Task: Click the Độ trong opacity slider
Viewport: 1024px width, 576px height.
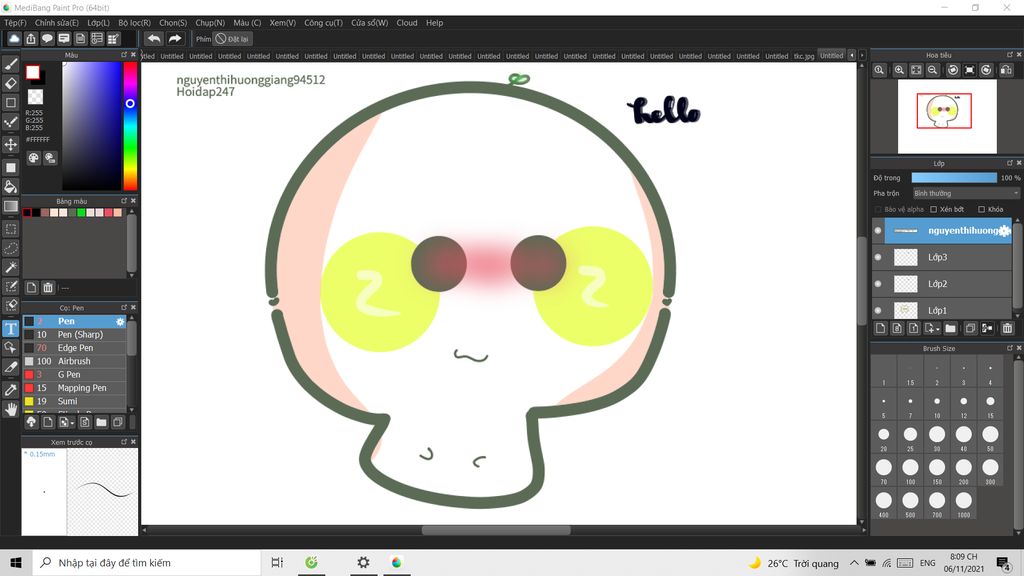Action: tap(954, 178)
